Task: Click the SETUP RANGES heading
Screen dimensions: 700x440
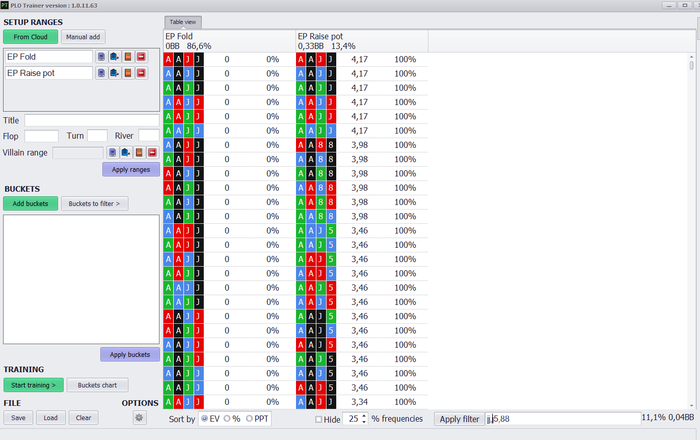Action: pyautogui.click(x=33, y=22)
